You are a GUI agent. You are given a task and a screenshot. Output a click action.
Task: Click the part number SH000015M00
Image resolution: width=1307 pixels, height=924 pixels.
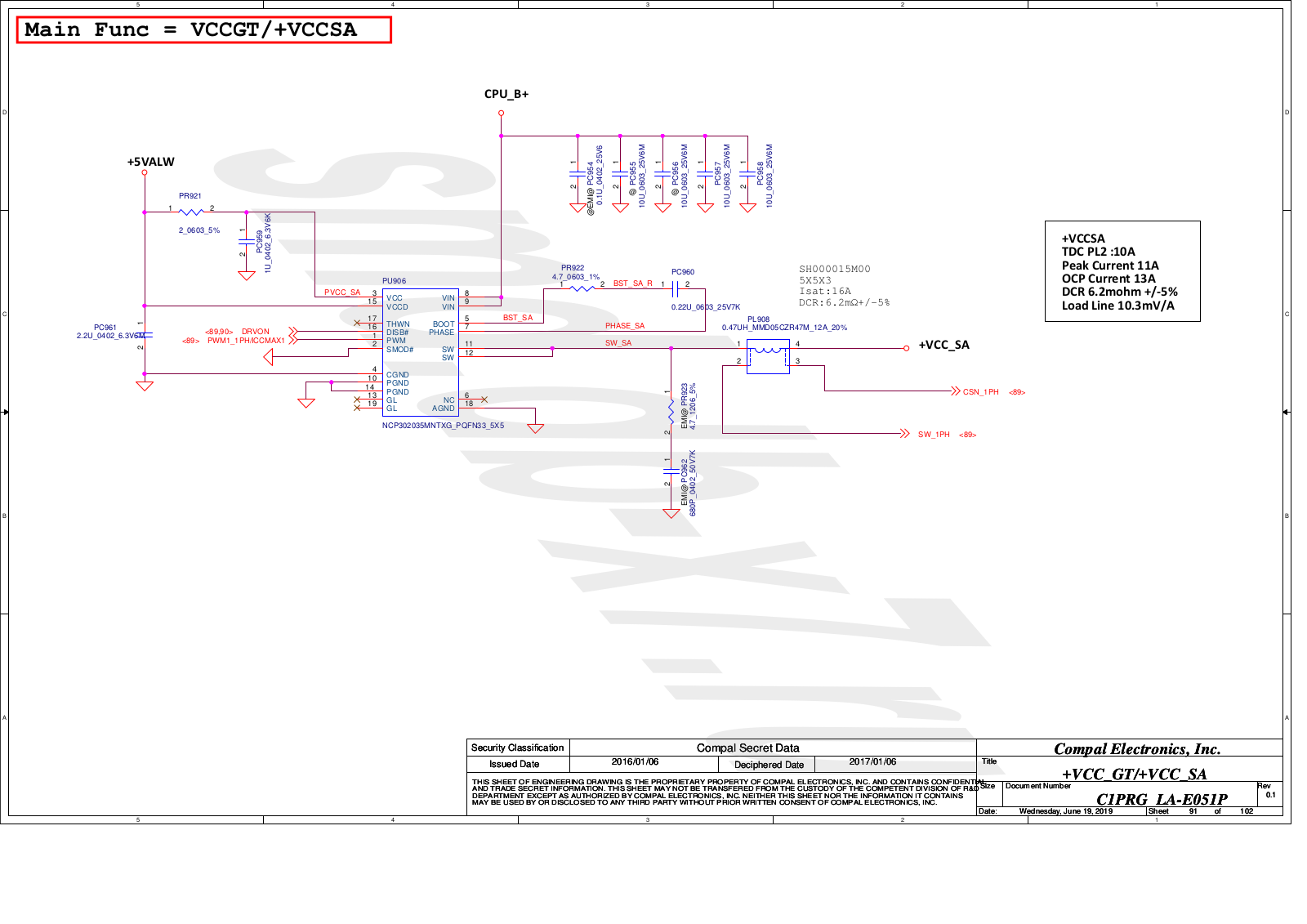pyautogui.click(x=835, y=269)
